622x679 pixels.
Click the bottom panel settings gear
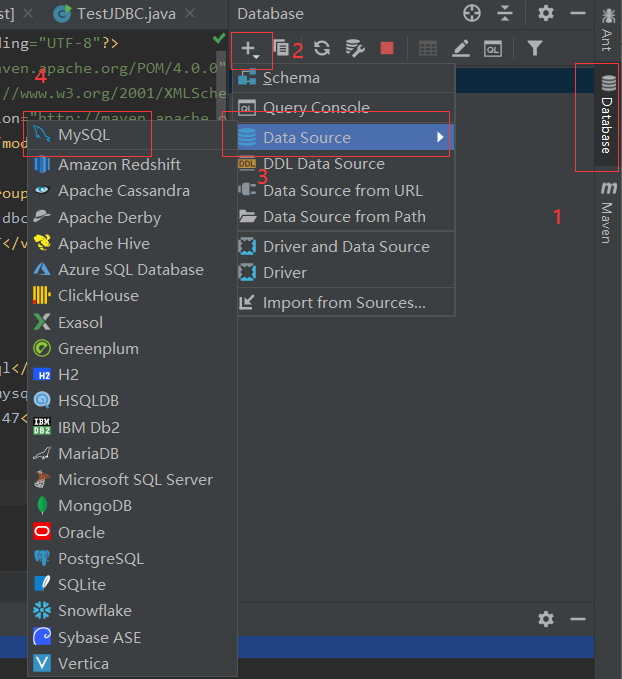[x=546, y=619]
